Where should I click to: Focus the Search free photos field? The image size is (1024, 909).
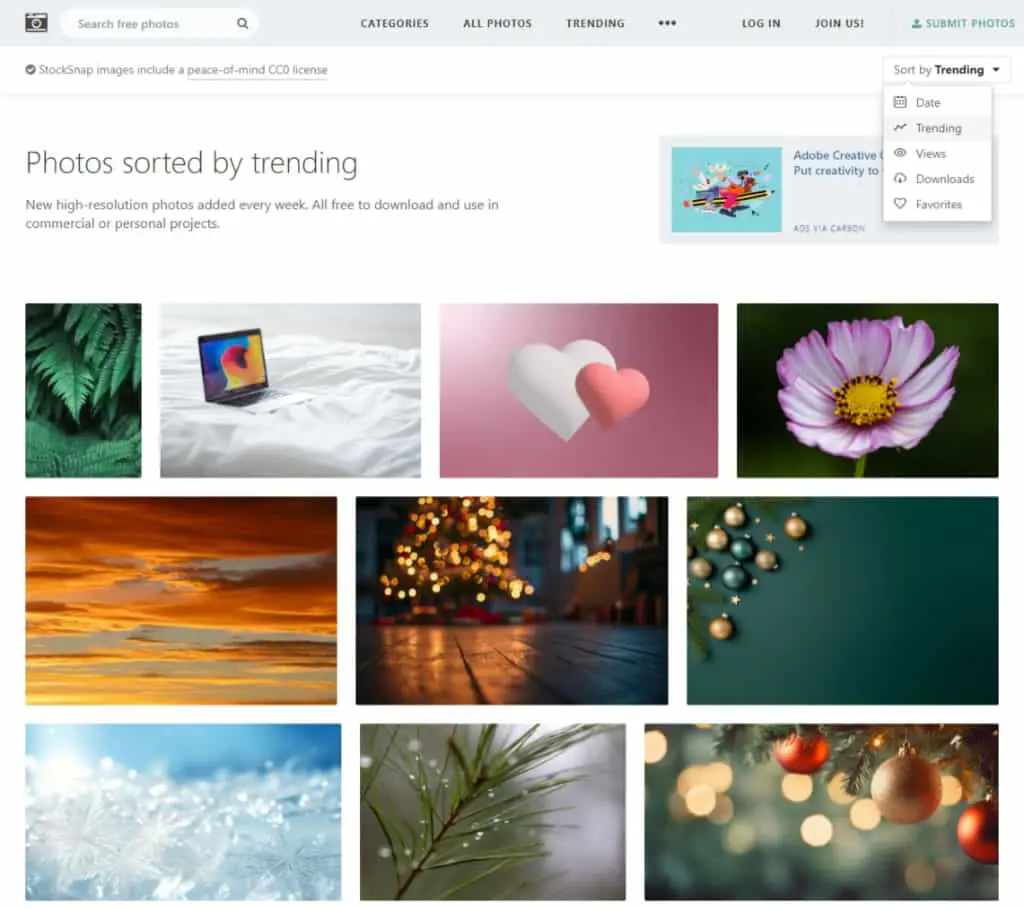coord(153,24)
